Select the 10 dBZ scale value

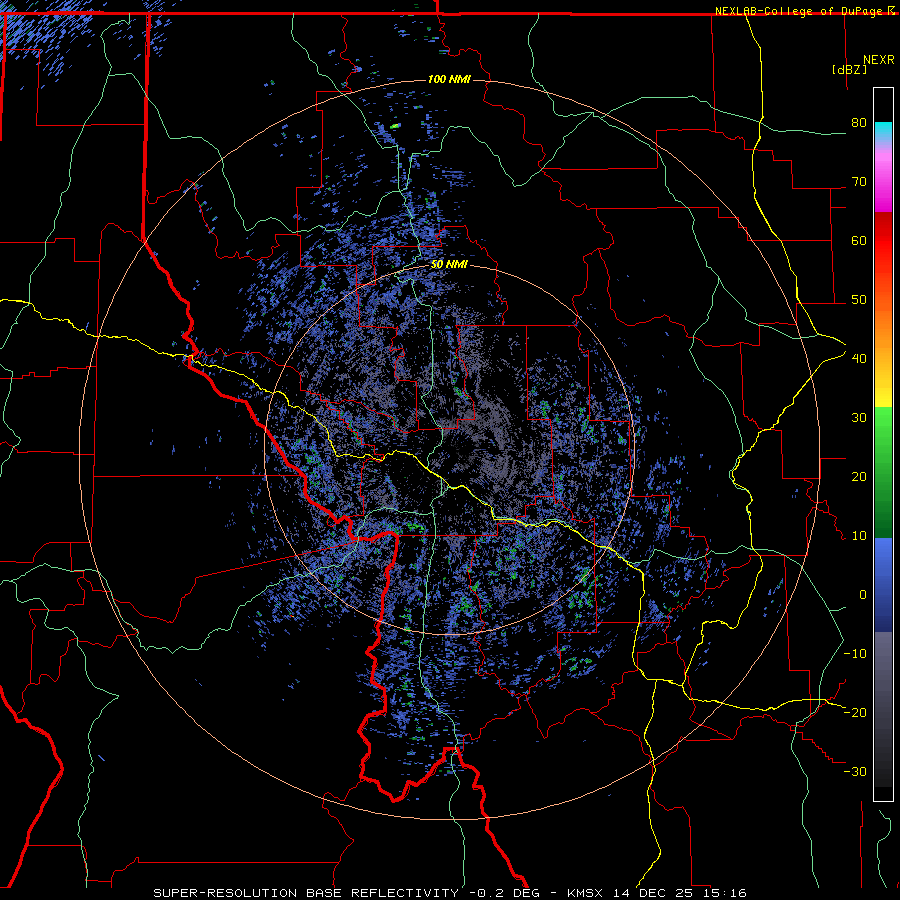859,536
